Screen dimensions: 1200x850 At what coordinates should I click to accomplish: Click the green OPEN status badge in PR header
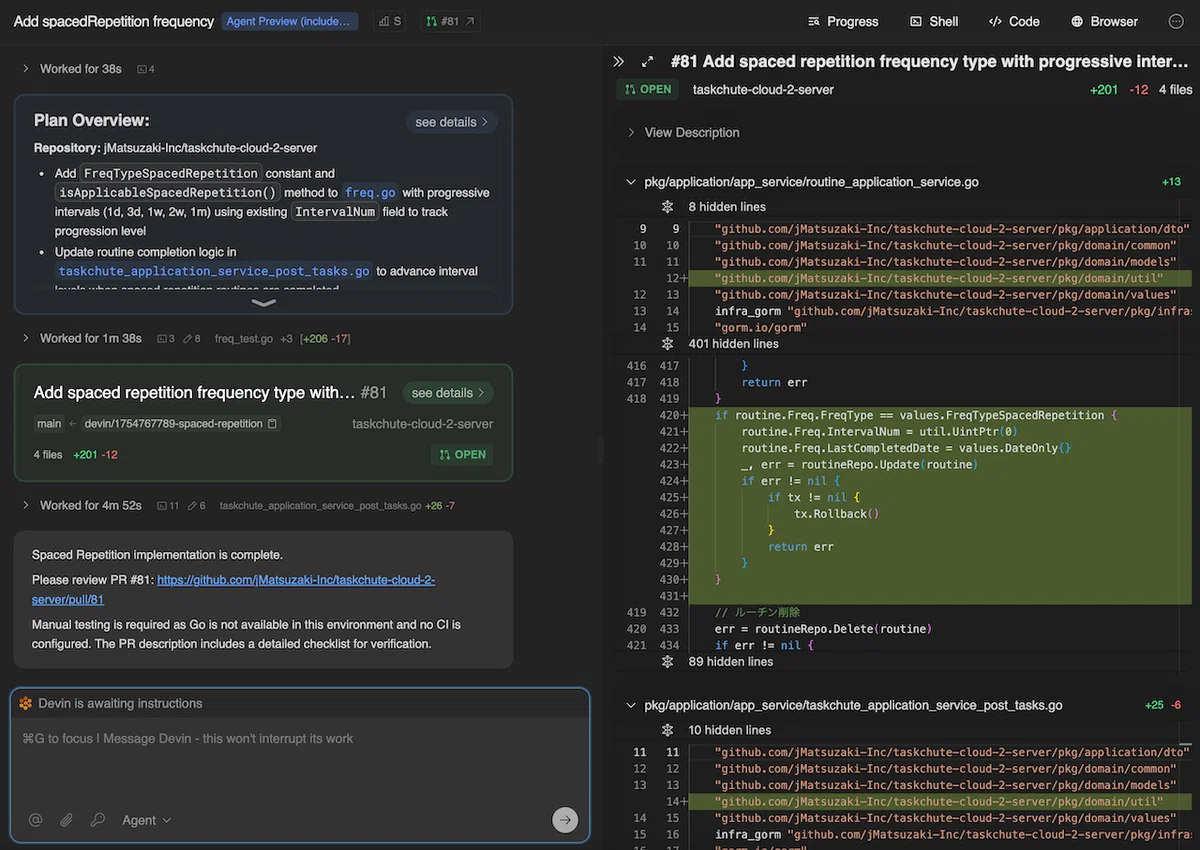[x=648, y=89]
